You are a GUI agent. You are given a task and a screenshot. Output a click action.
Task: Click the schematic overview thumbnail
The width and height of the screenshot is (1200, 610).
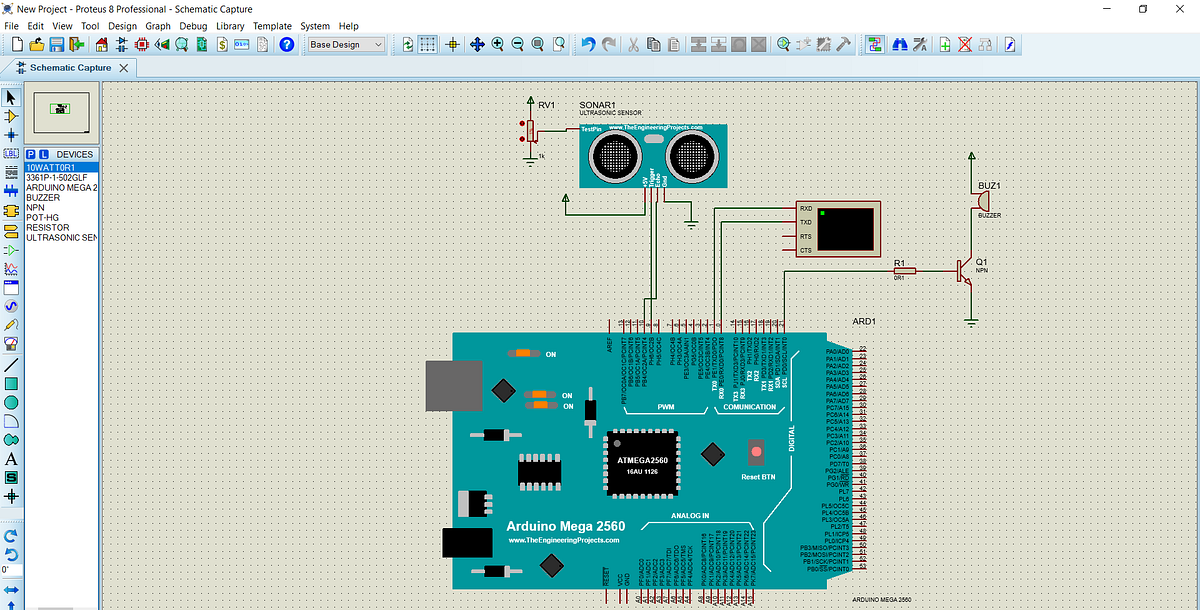[x=61, y=113]
